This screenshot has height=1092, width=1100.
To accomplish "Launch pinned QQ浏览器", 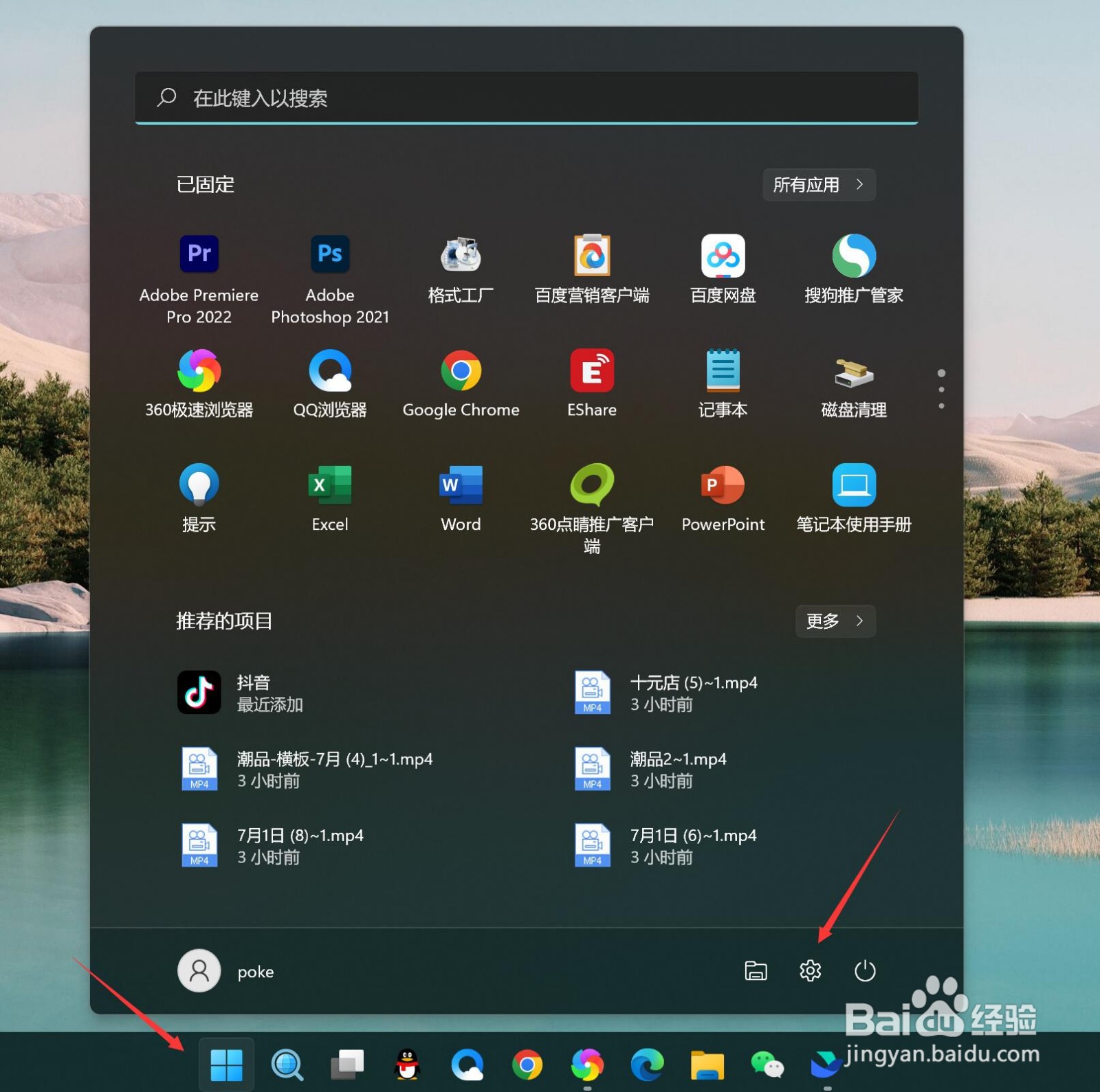I will pos(330,384).
